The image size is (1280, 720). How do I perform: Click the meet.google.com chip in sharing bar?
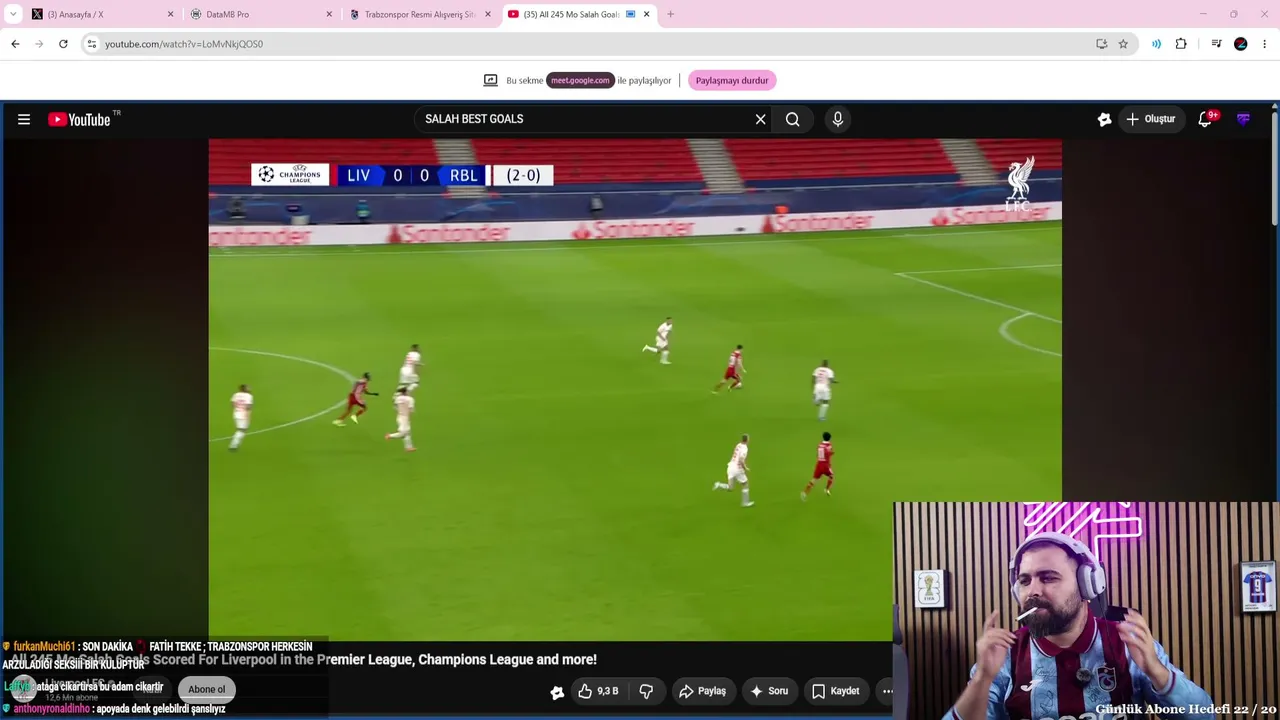[x=580, y=80]
